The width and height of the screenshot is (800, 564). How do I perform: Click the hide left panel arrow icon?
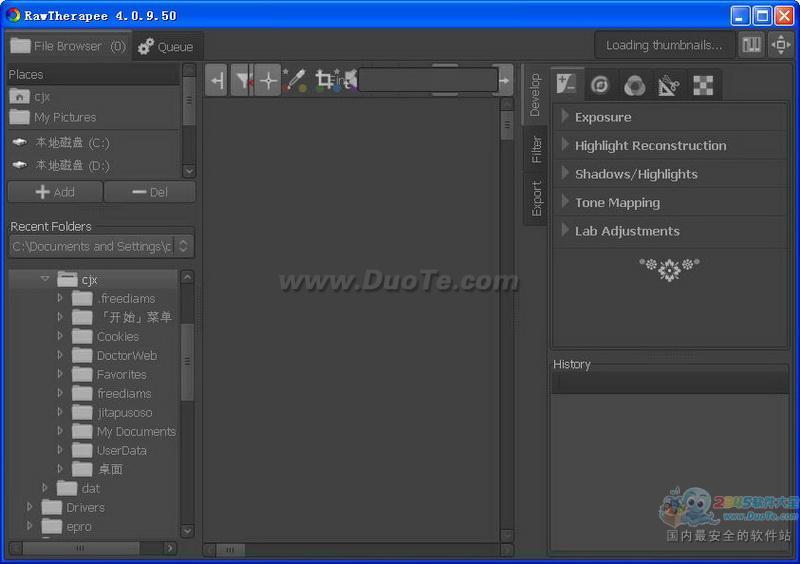point(217,81)
